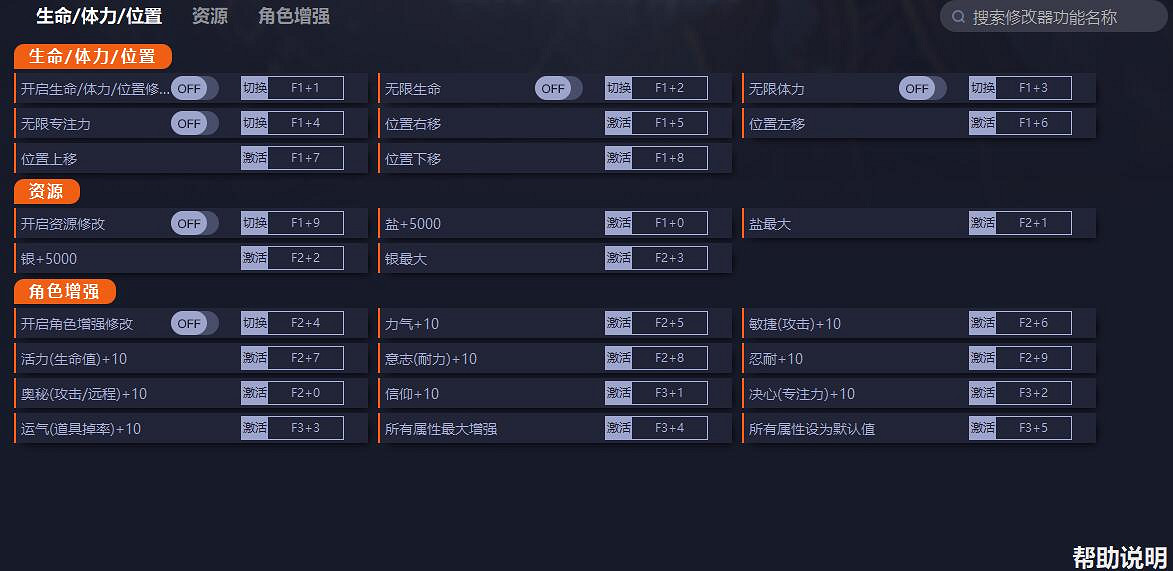The height and width of the screenshot is (571, 1173).
Task: Open the 资源 tab
Action: pos(209,16)
